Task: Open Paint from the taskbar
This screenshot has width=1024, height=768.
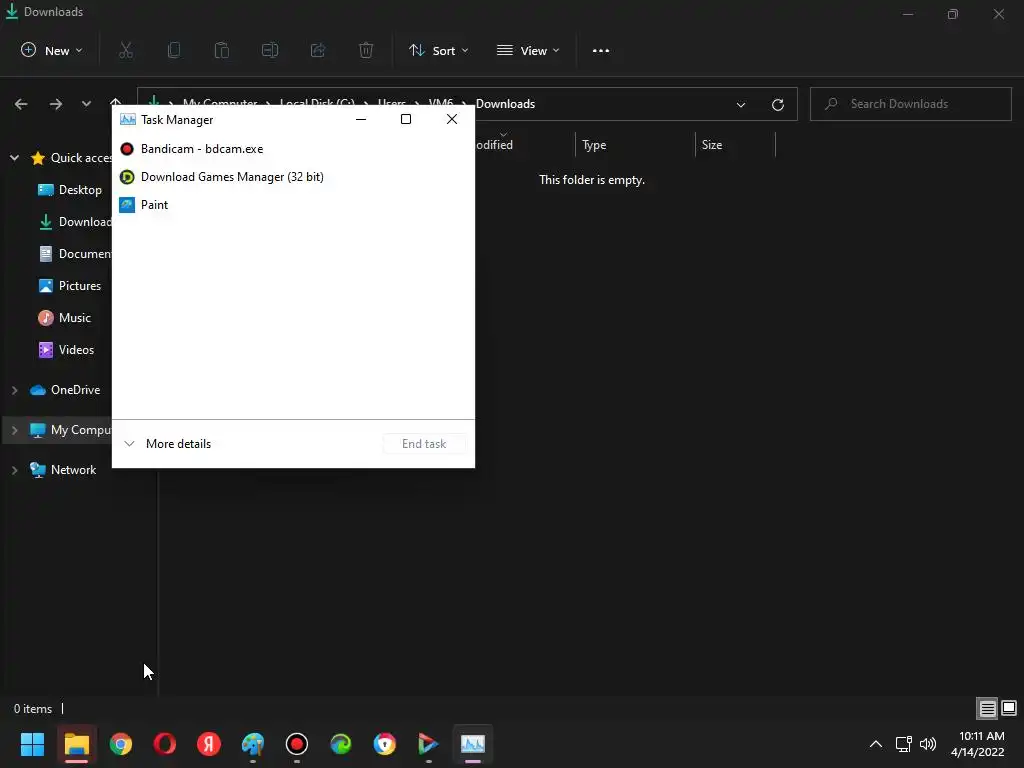Action: (253, 744)
